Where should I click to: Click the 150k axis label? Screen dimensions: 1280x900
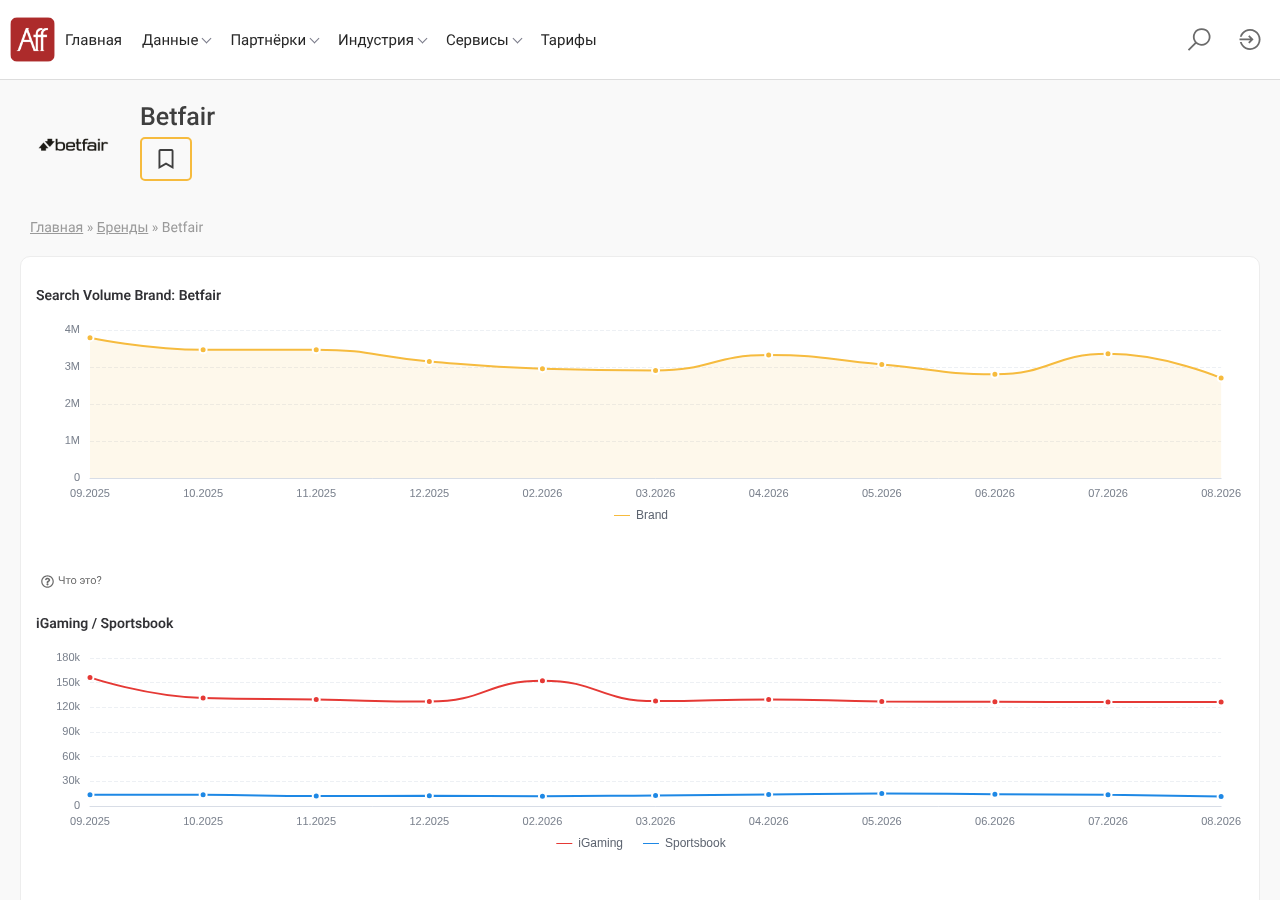pyautogui.click(x=68, y=682)
